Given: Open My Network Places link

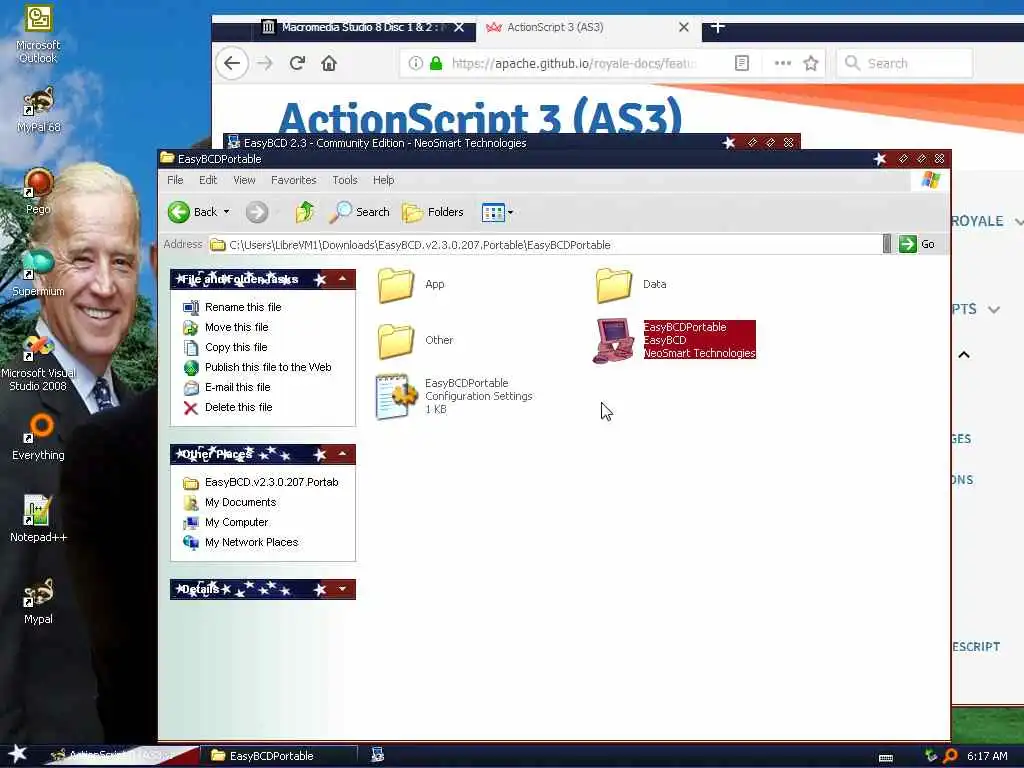Looking at the screenshot, I should (x=241, y=542).
